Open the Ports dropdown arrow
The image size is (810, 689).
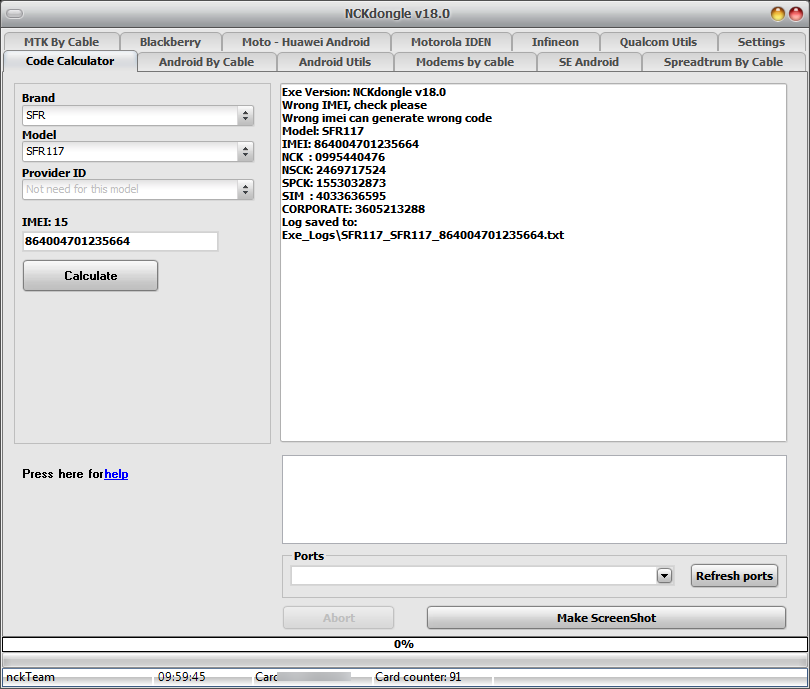pos(664,575)
